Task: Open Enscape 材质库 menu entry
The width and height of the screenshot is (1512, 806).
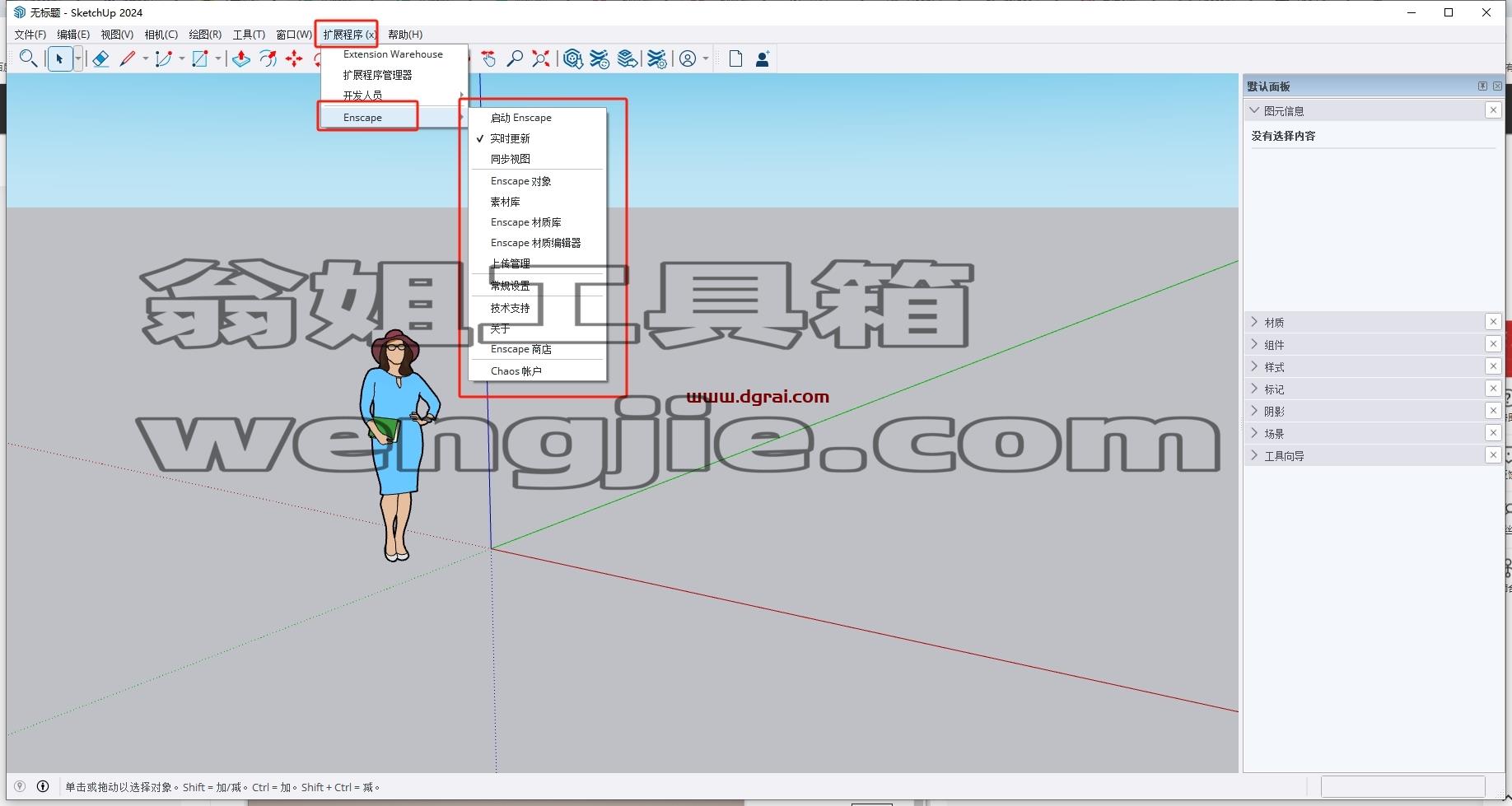Action: pyautogui.click(x=538, y=222)
